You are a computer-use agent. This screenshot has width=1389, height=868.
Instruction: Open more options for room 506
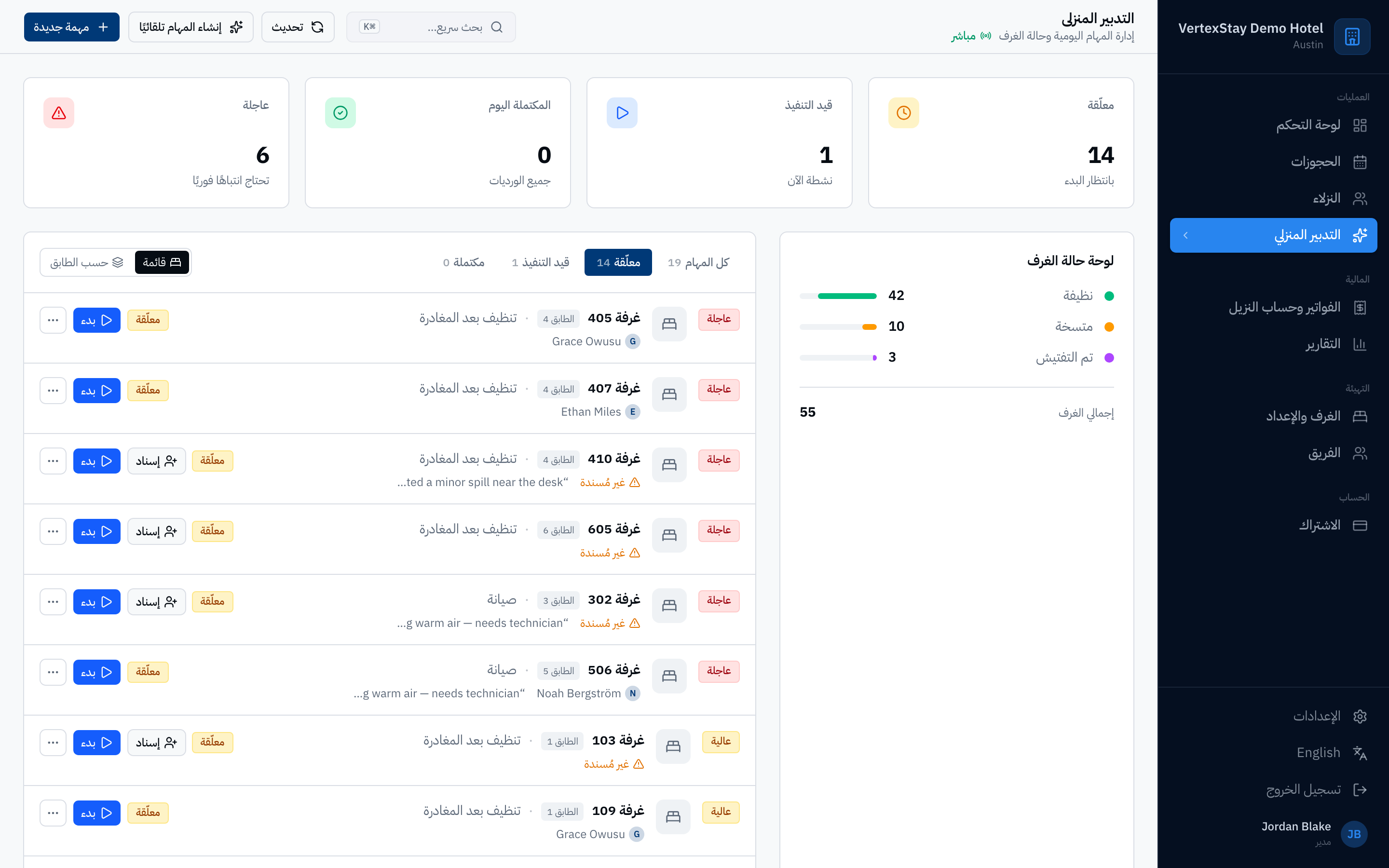click(x=54, y=672)
